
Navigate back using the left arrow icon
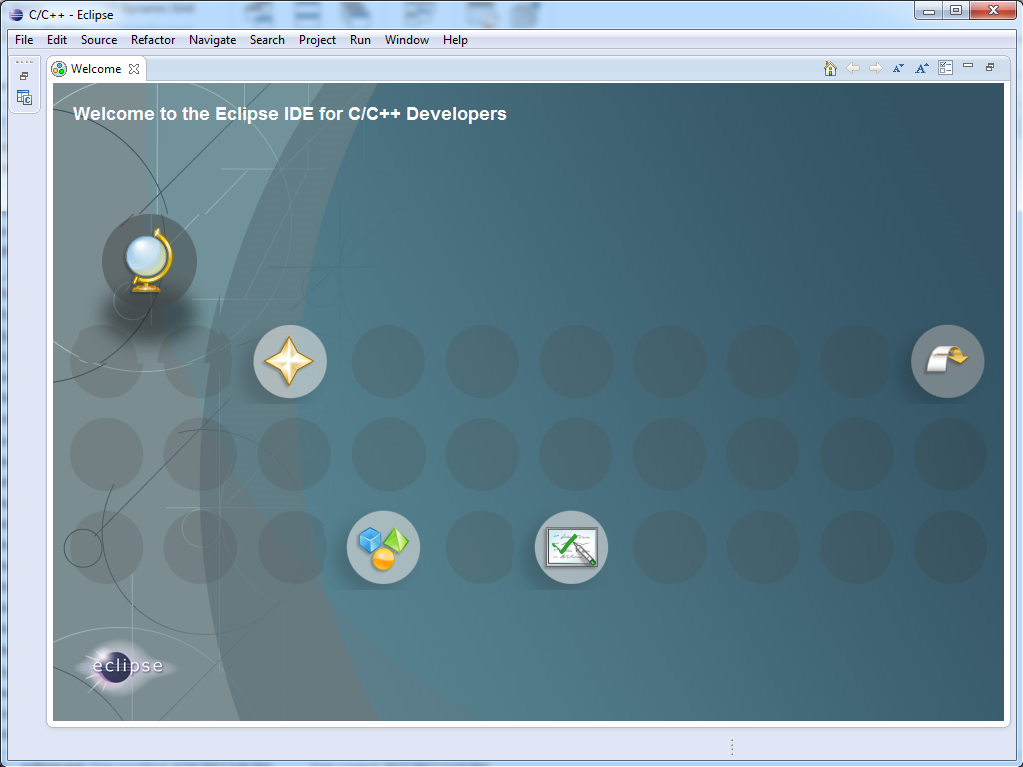tap(852, 67)
